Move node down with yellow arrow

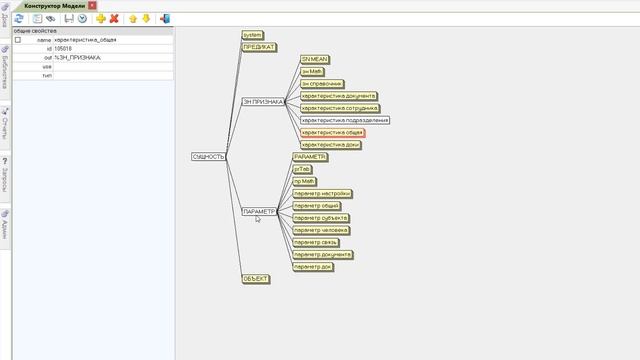146,19
